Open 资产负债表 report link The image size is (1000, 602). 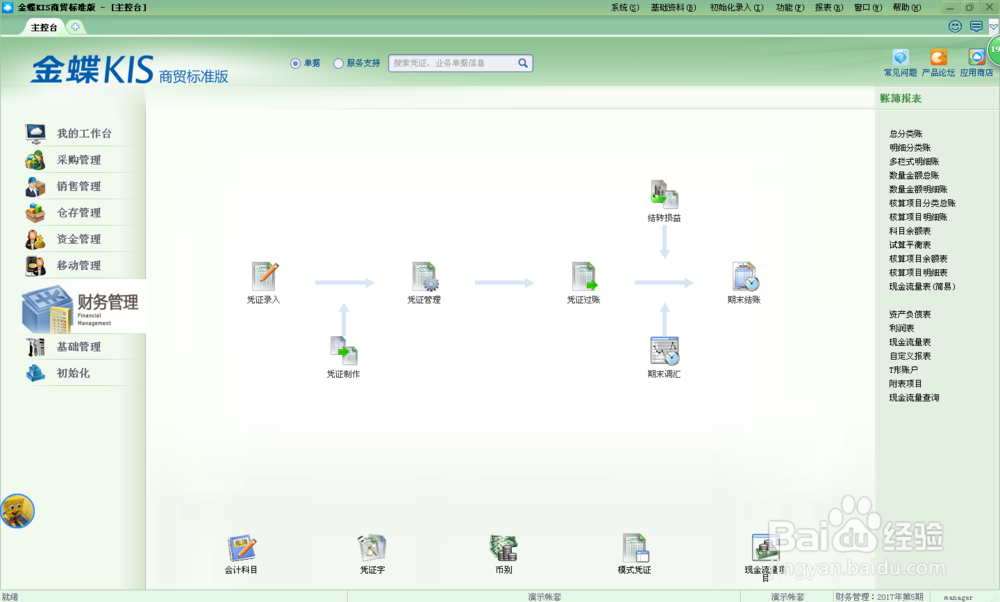coord(910,314)
